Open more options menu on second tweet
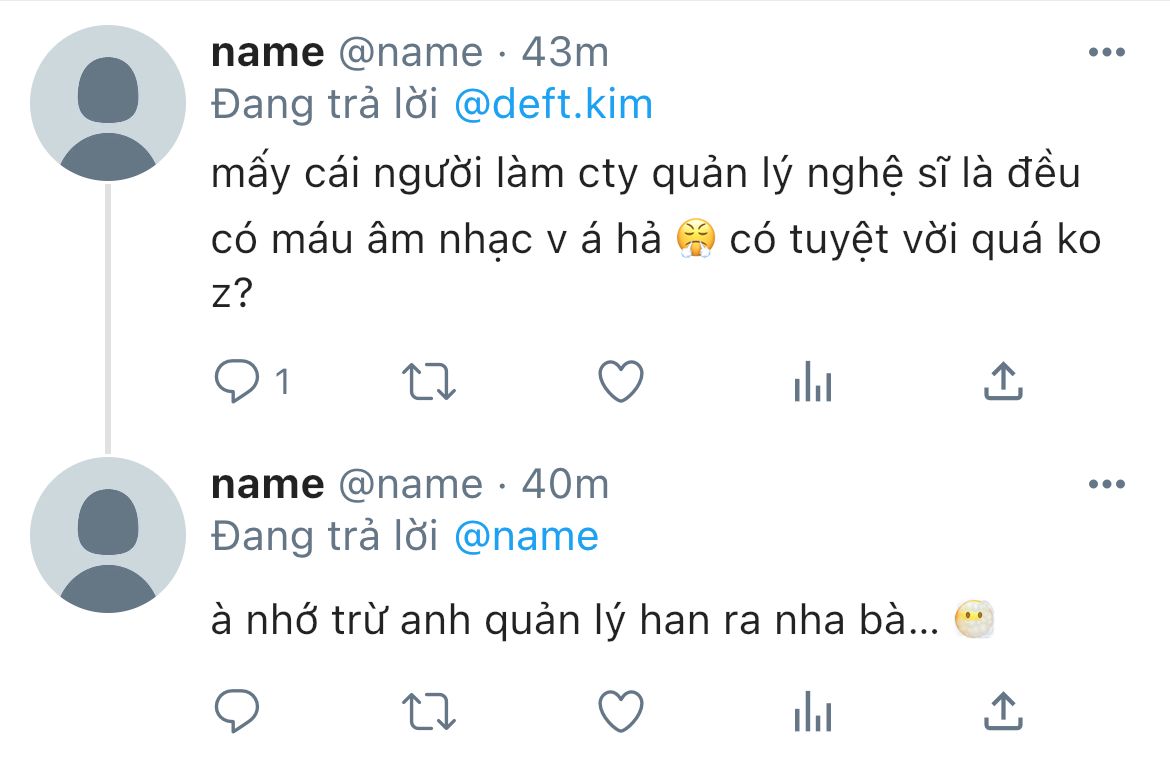The image size is (1170, 760). click(x=1107, y=484)
